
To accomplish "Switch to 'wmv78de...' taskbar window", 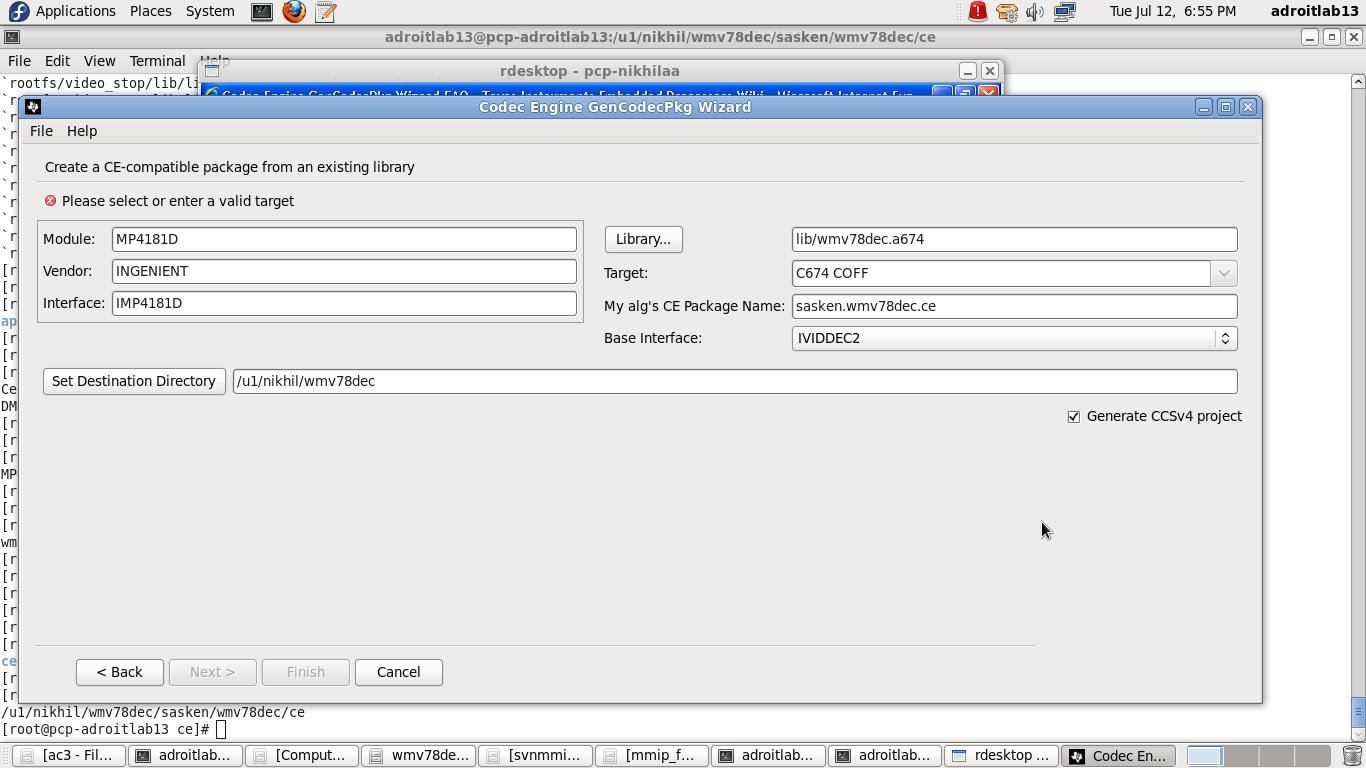I will tap(419, 756).
